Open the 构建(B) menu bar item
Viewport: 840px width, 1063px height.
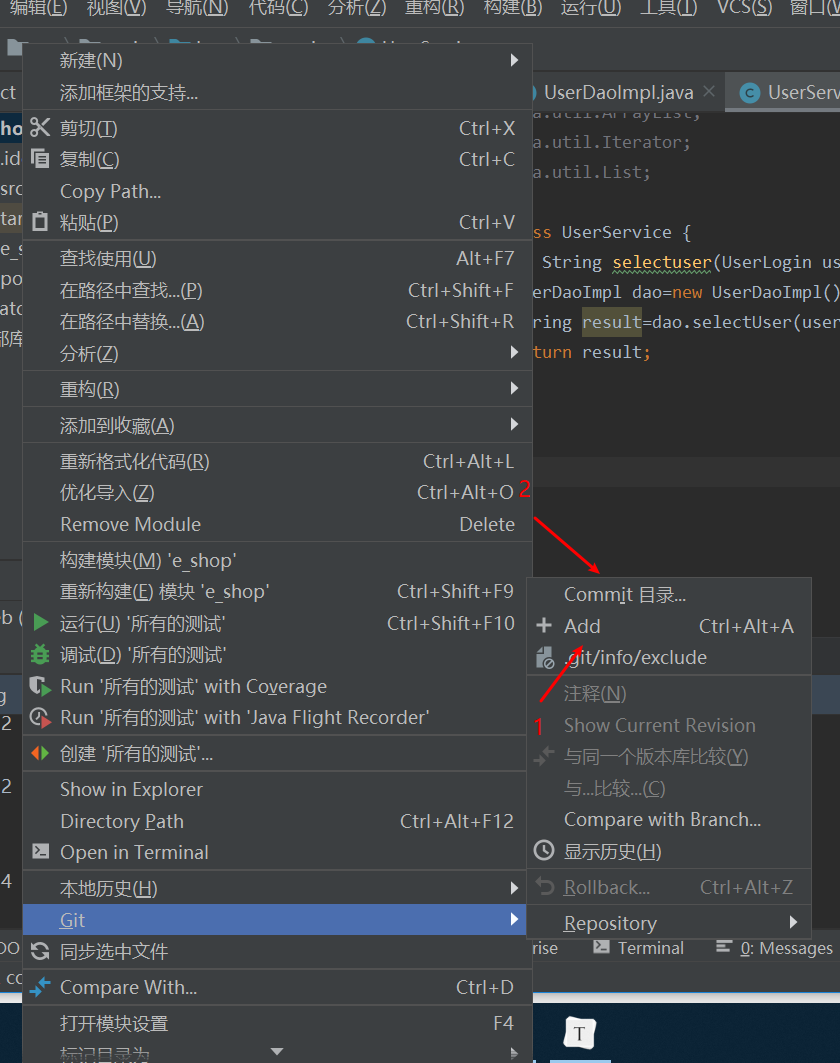pyautogui.click(x=513, y=8)
